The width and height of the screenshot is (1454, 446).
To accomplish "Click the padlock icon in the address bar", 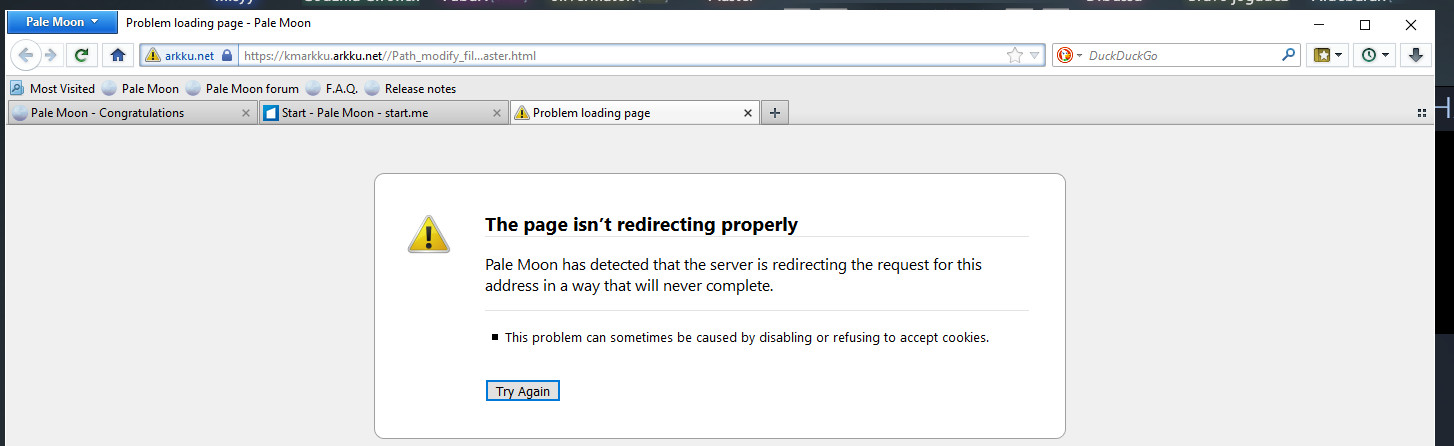I will click(x=226, y=56).
